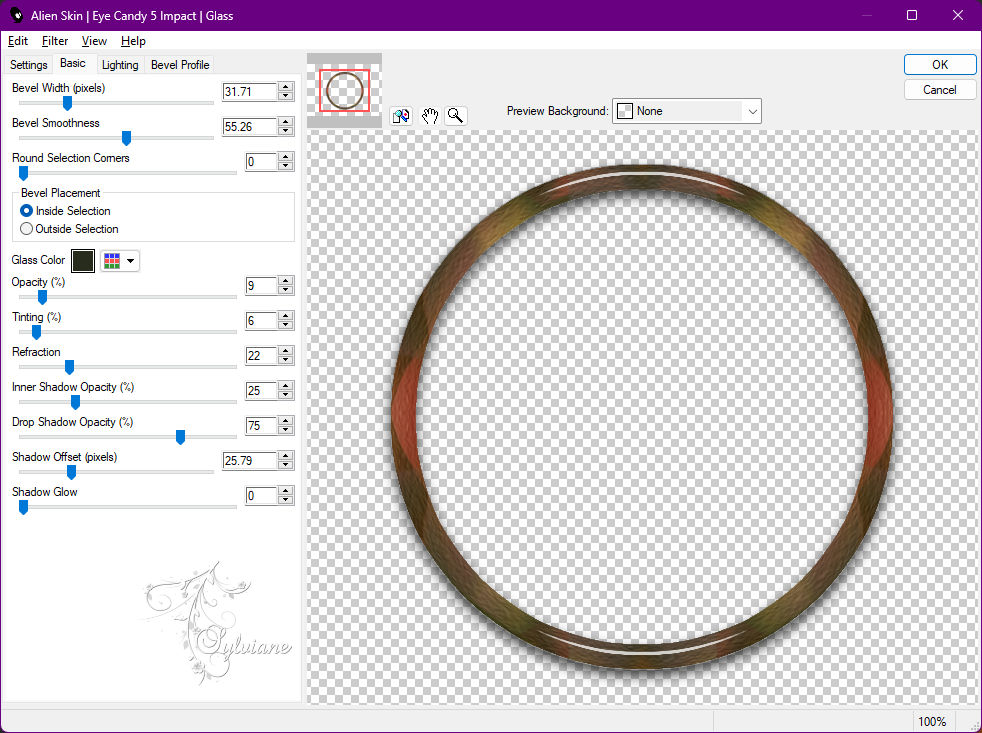
Task: Open the Filter menu
Action: 54,41
